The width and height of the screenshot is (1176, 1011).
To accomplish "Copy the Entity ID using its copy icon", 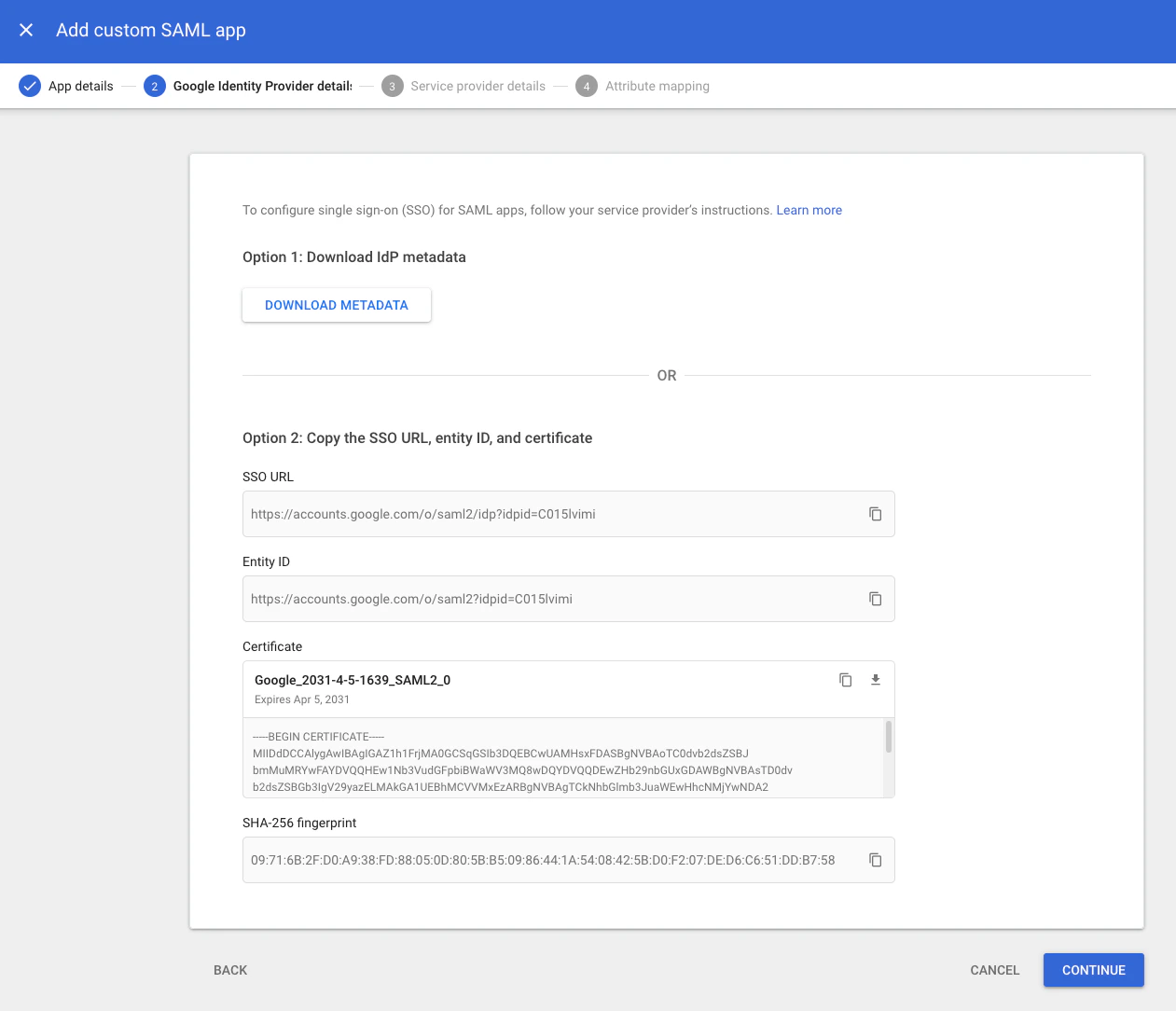I will click(875, 599).
